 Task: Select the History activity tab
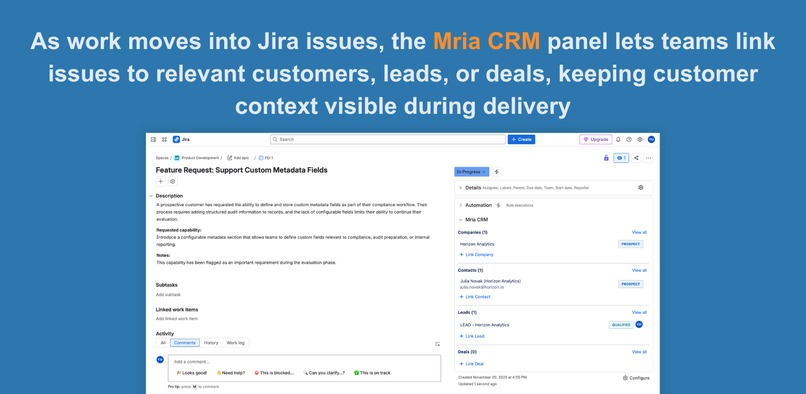pos(211,343)
